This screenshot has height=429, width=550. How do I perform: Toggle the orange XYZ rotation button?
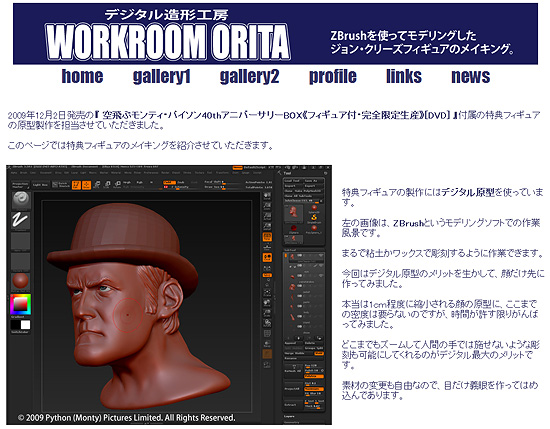tap(267, 275)
